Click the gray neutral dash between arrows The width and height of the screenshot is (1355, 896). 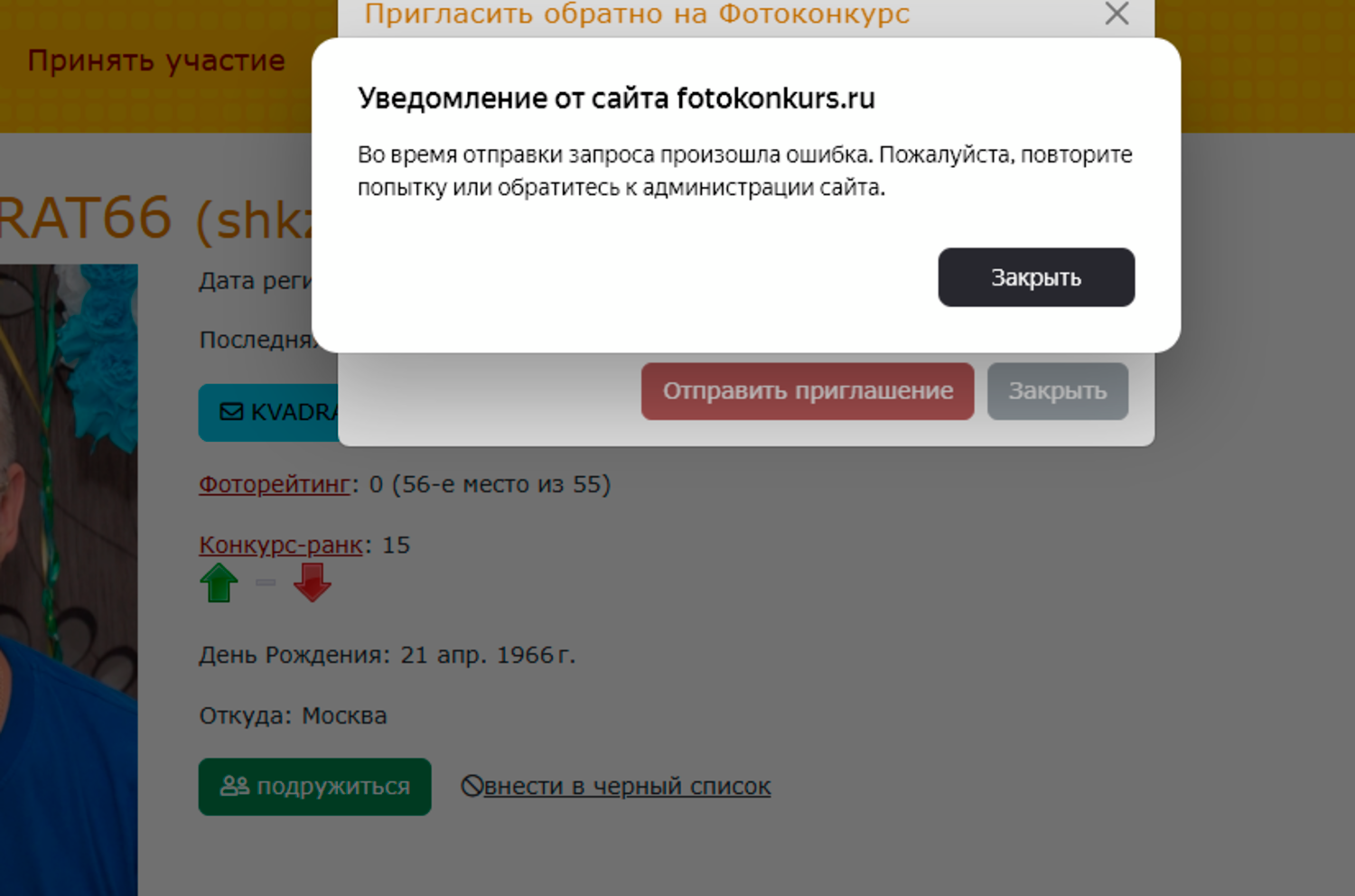point(266,583)
